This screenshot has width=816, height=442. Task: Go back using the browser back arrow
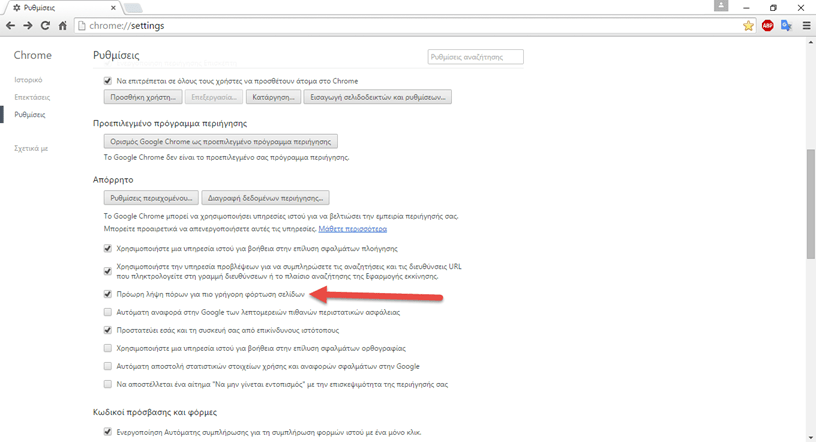click(10, 26)
